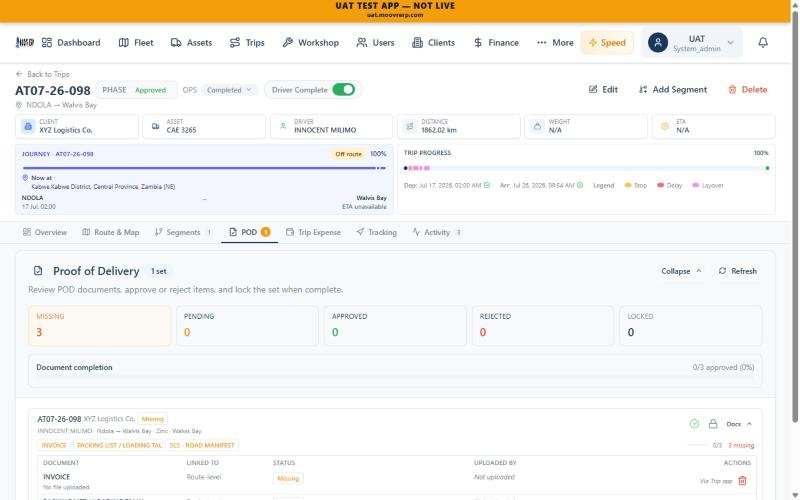
Task: Go to the Assets section
Action: [x=191, y=42]
